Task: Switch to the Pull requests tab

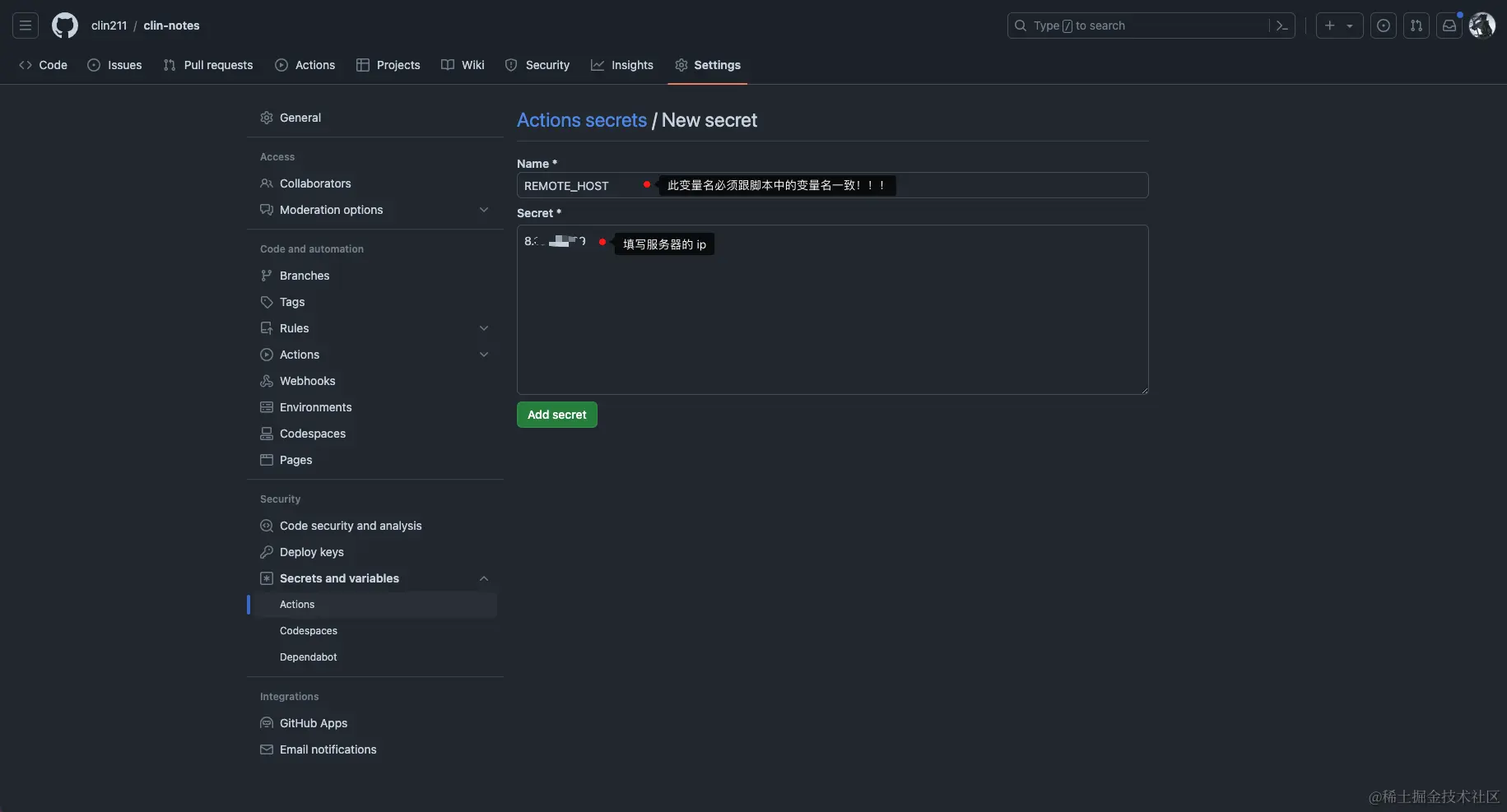Action: (208, 65)
